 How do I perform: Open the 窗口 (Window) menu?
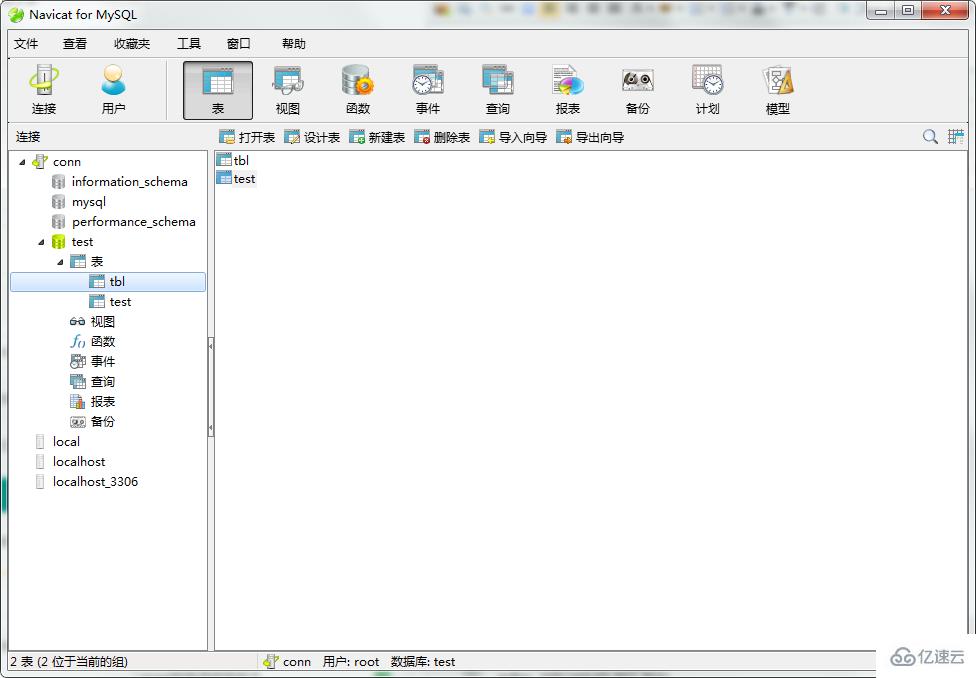(238, 43)
